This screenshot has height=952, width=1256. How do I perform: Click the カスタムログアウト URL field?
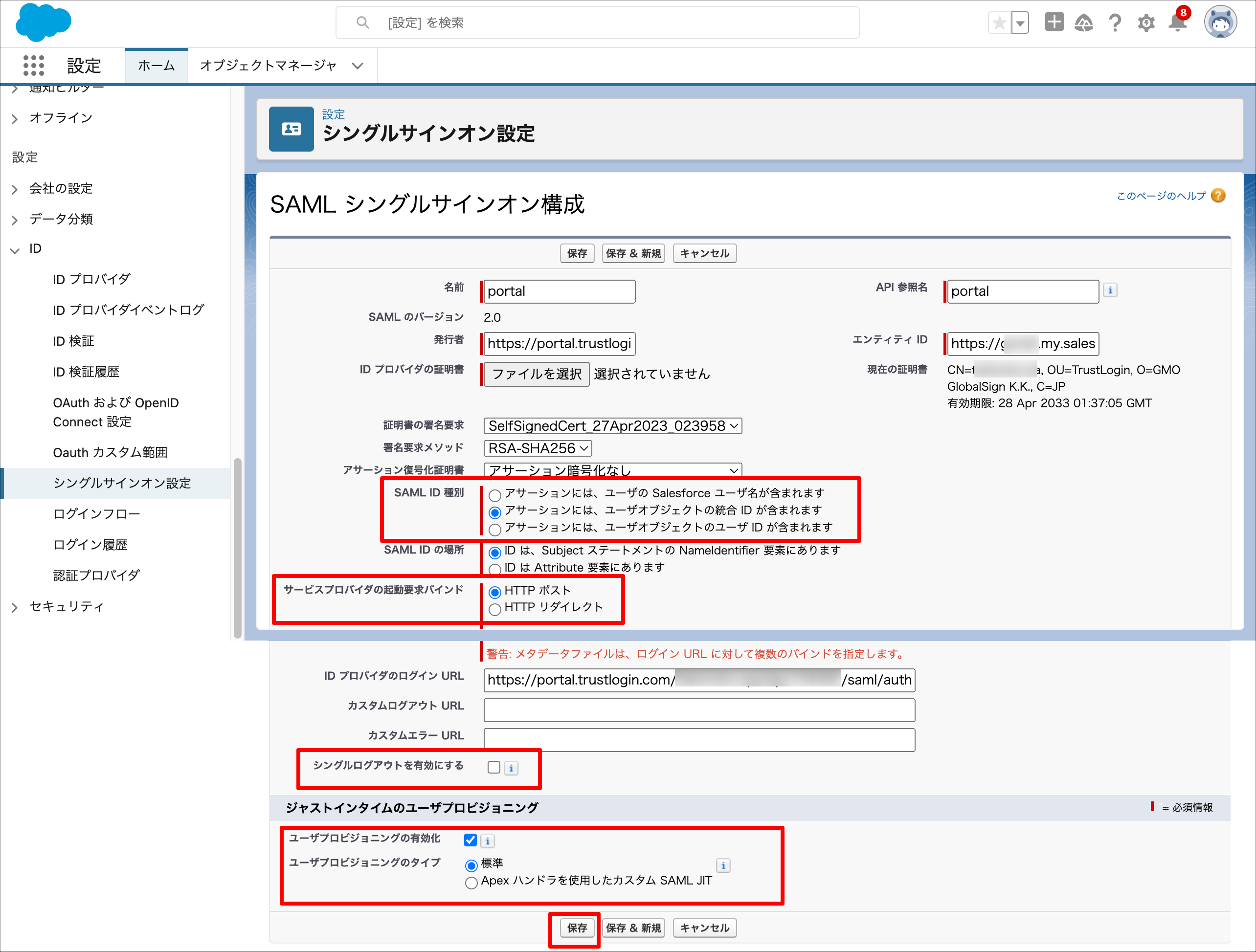pyautogui.click(x=699, y=709)
